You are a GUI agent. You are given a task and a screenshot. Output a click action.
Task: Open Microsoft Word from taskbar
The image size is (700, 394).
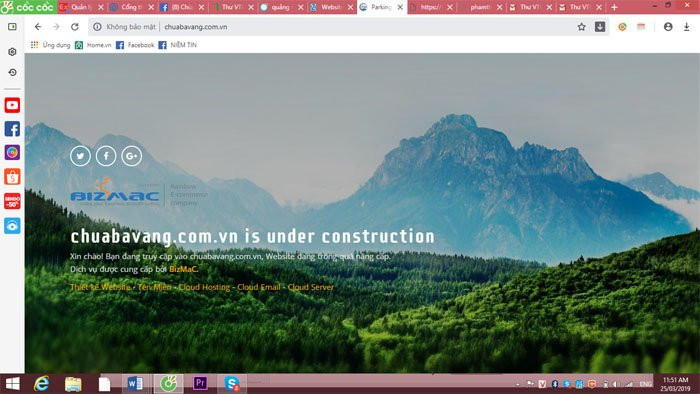click(x=135, y=384)
